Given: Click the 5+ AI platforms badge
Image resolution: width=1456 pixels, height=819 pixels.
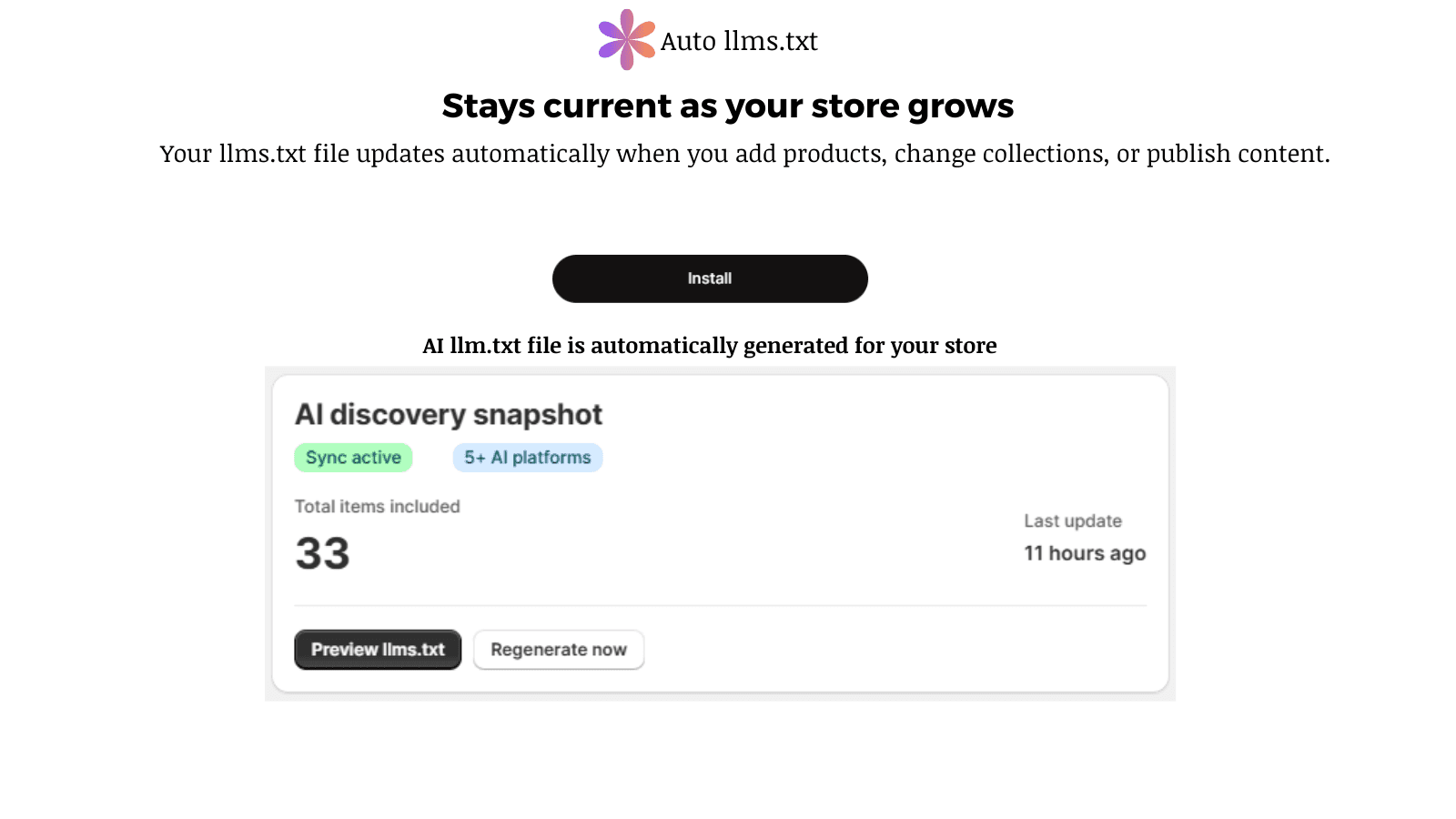Looking at the screenshot, I should point(528,458).
